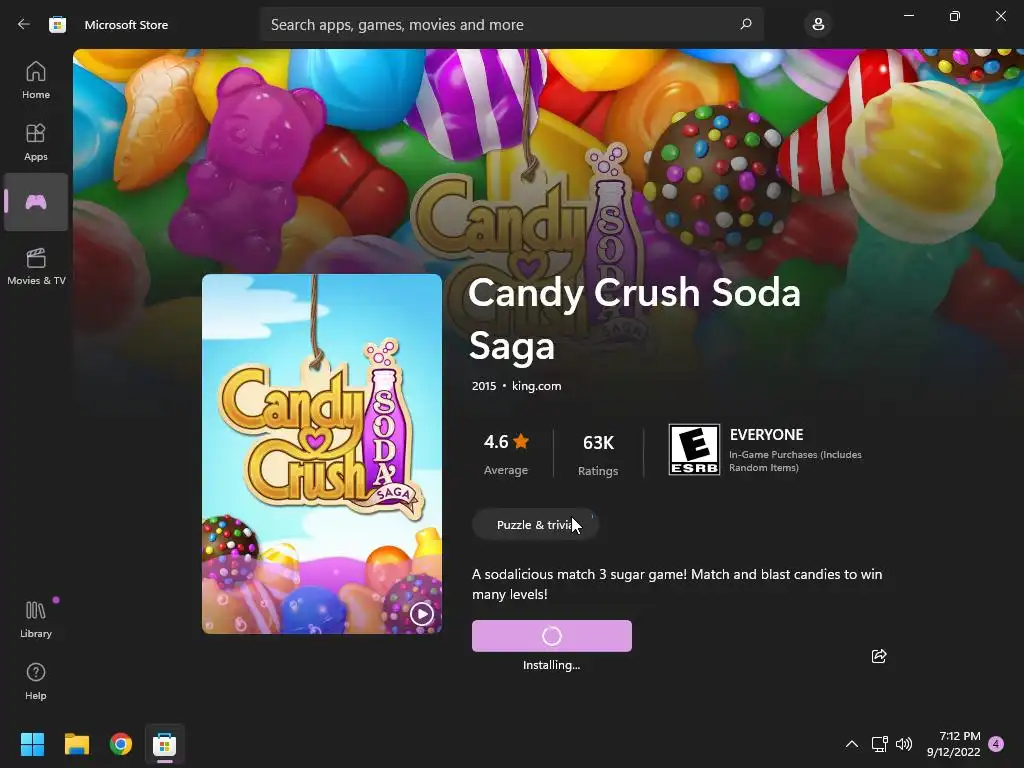Select the Gaming controller sidebar icon
Image resolution: width=1024 pixels, height=768 pixels.
[x=36, y=202]
